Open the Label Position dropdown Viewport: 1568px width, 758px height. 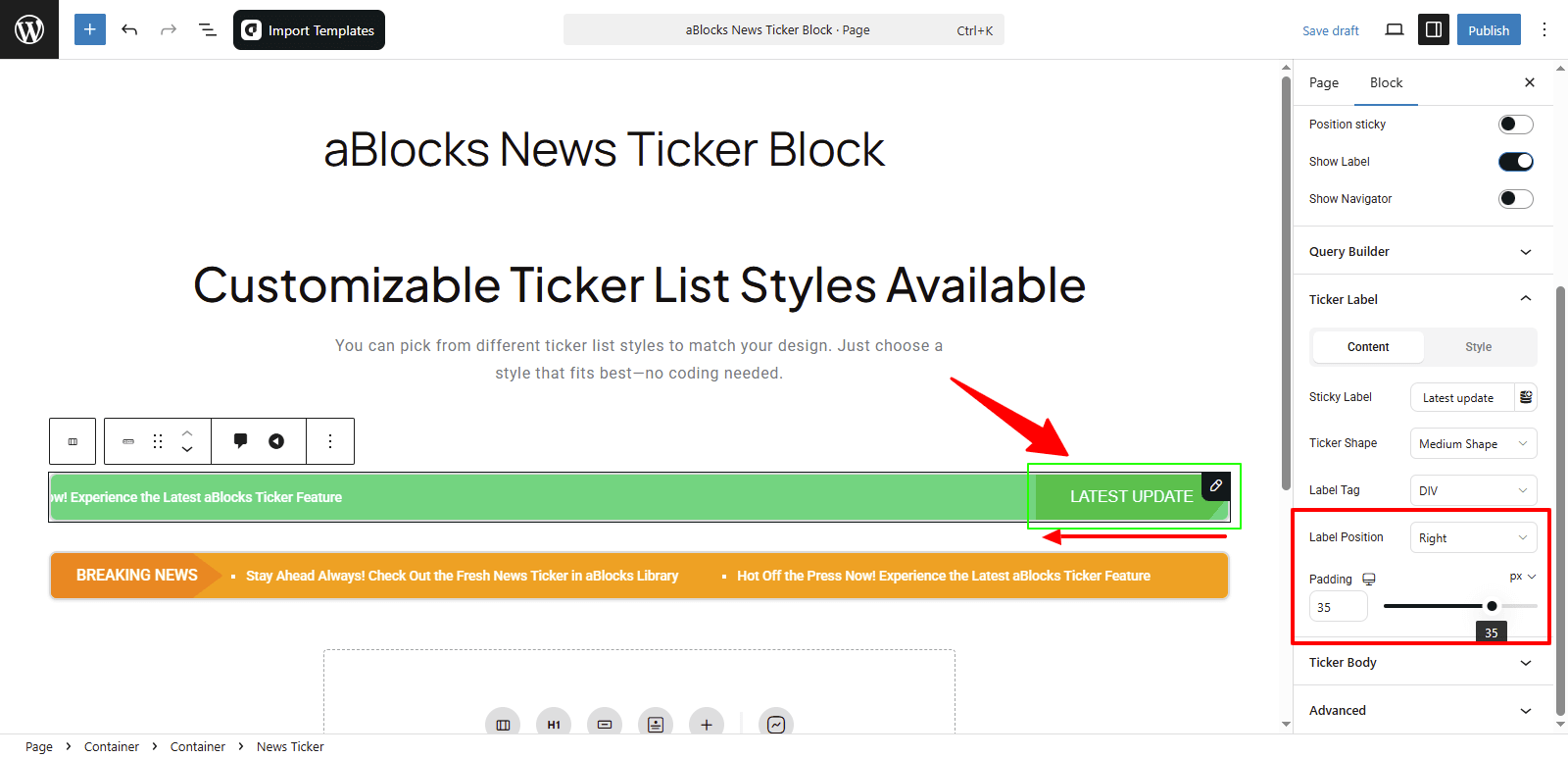[1473, 537]
